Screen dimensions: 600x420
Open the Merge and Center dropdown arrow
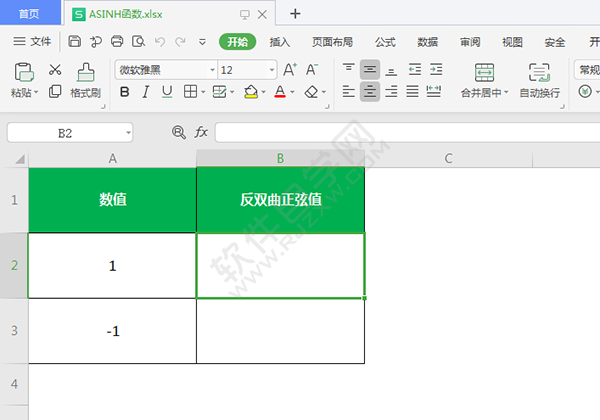coord(506,92)
